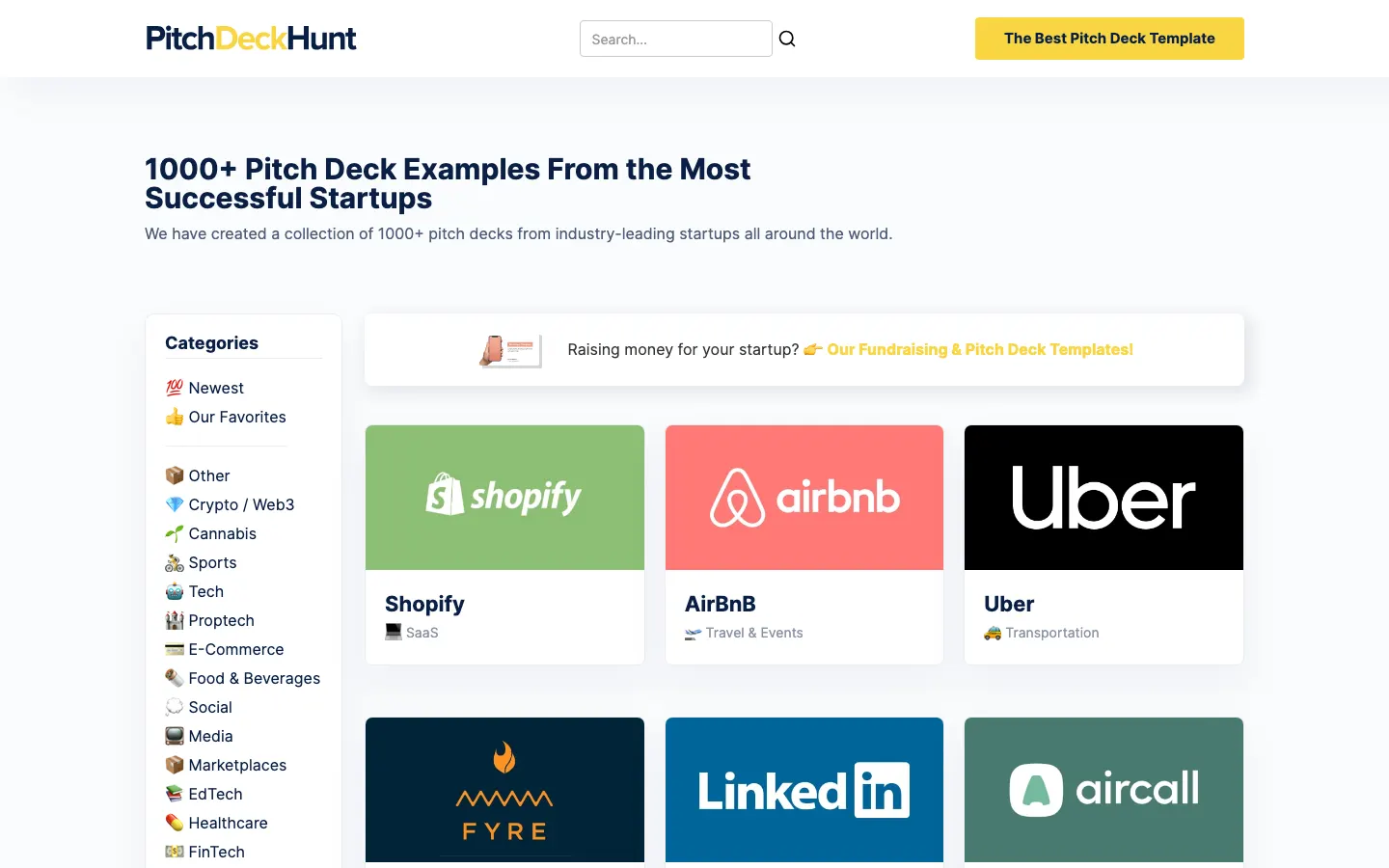Open Our Favorites category
The width and height of the screenshot is (1389, 868).
237,417
